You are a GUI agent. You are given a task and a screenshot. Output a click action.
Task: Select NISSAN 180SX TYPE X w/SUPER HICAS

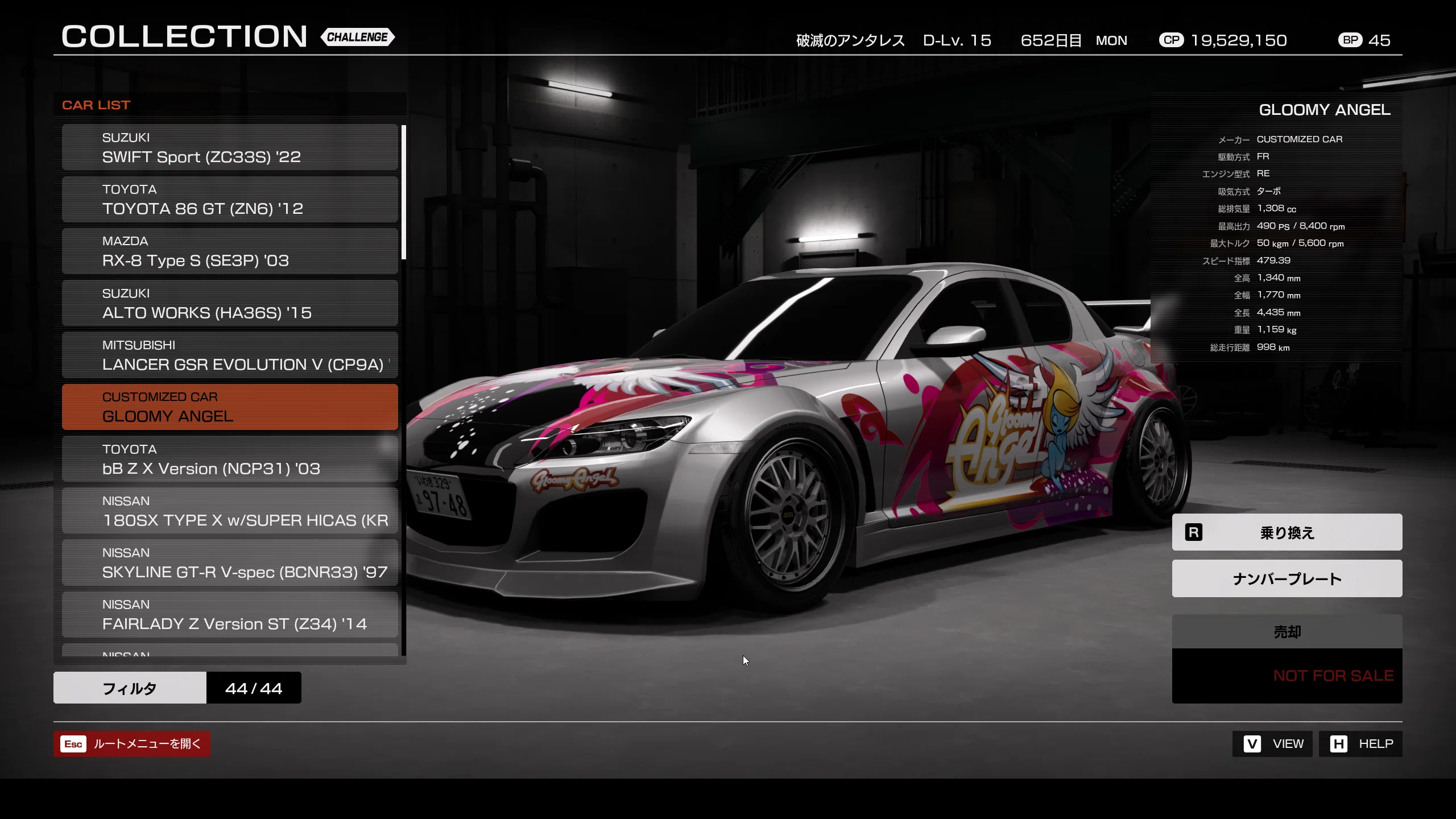click(230, 511)
